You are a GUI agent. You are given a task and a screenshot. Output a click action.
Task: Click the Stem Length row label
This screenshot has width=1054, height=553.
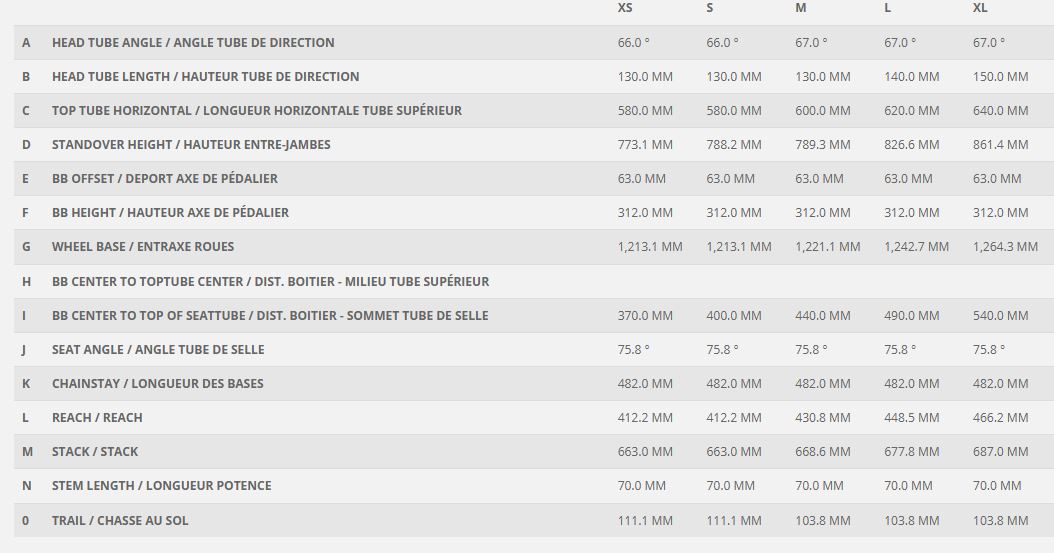point(161,486)
